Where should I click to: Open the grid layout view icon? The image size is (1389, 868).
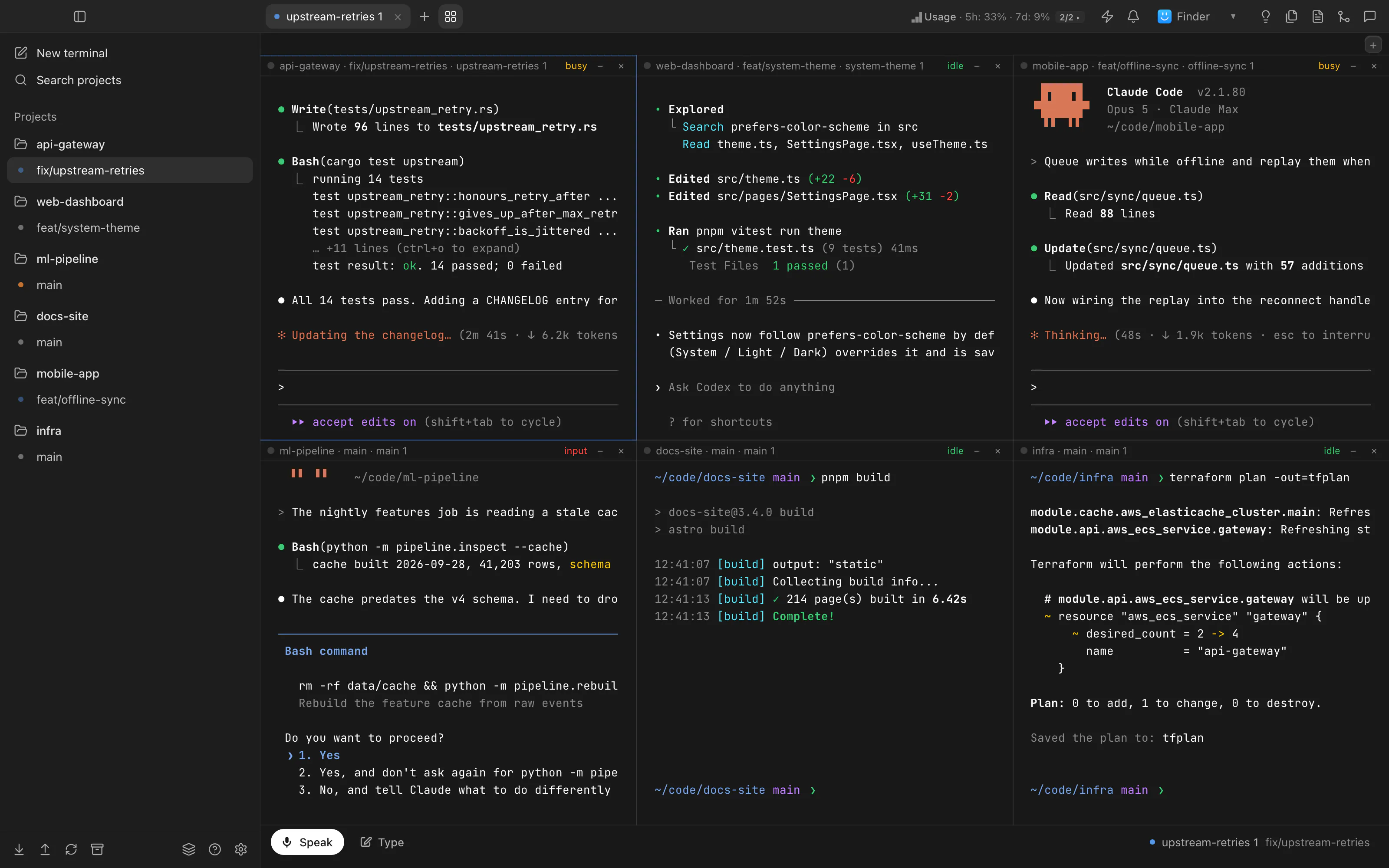tap(451, 16)
